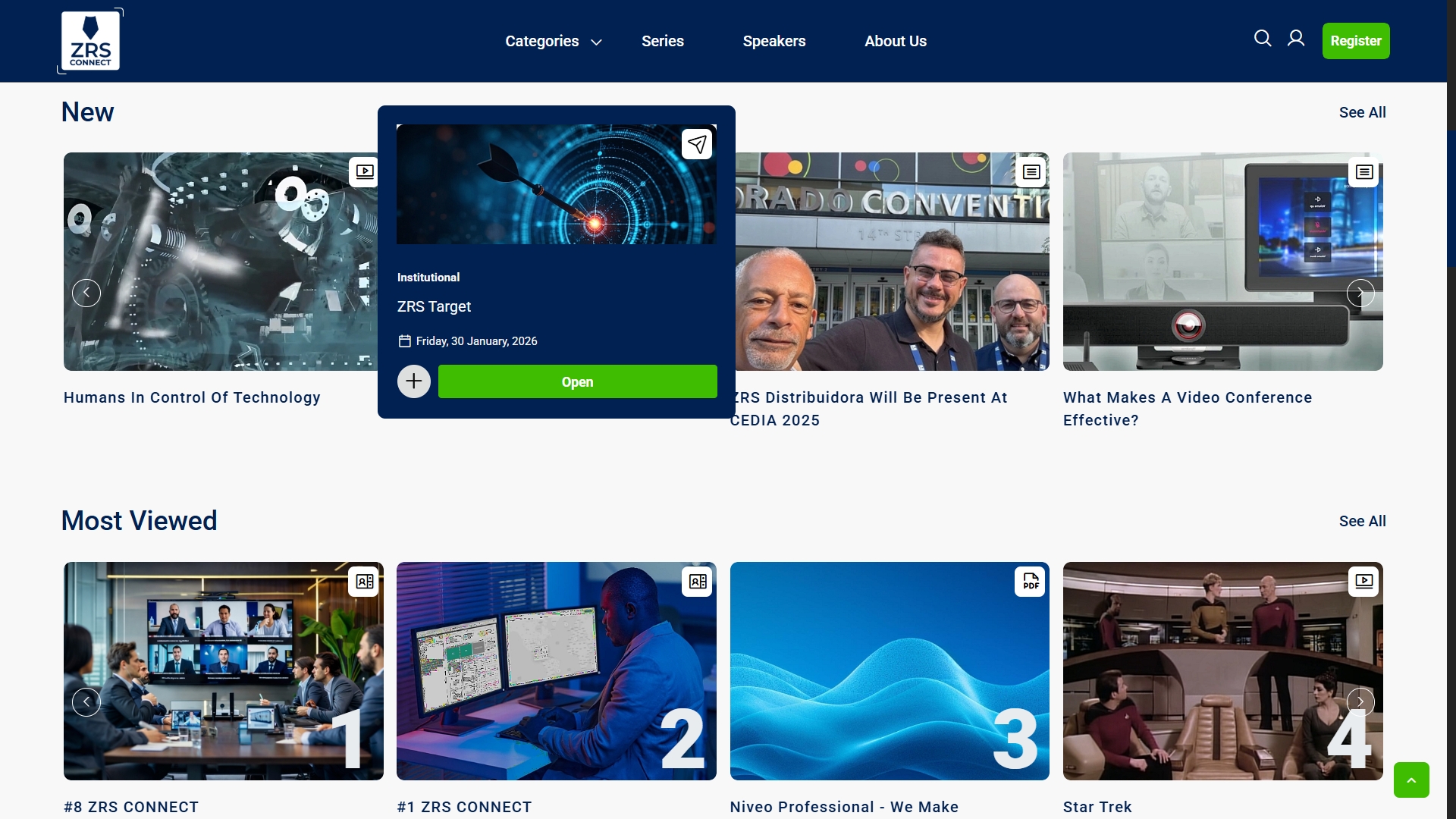This screenshot has height=819, width=1456.
Task: Click the Institutional category label
Action: tap(428, 278)
